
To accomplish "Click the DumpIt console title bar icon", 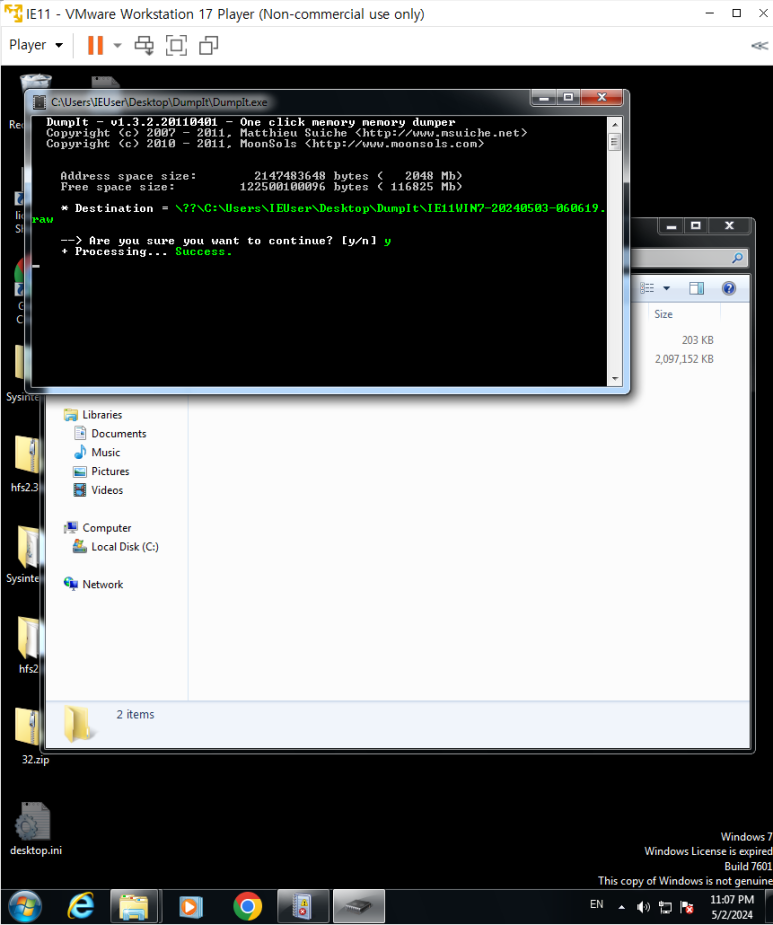I will pyautogui.click(x=40, y=102).
